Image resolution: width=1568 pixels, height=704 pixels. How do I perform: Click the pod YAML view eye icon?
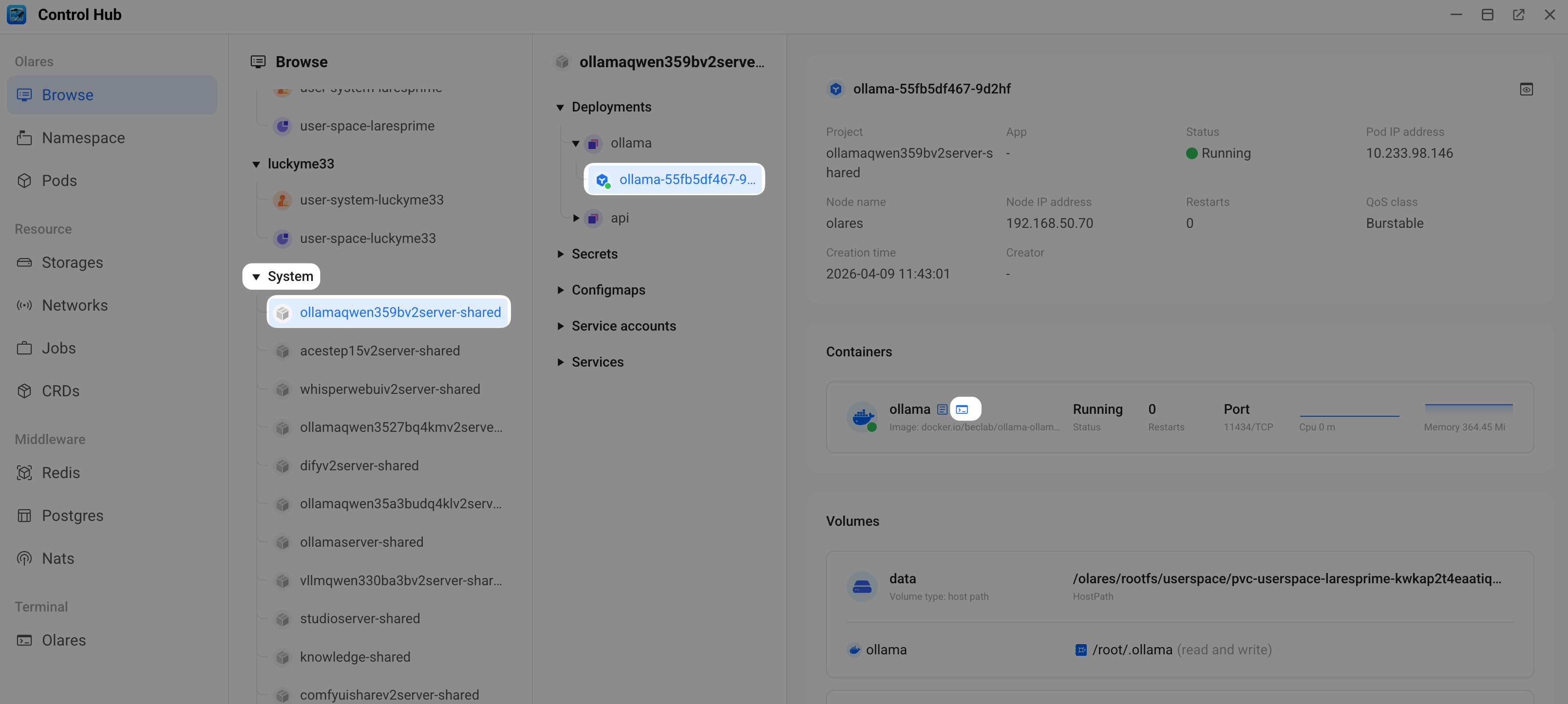pos(1526,90)
